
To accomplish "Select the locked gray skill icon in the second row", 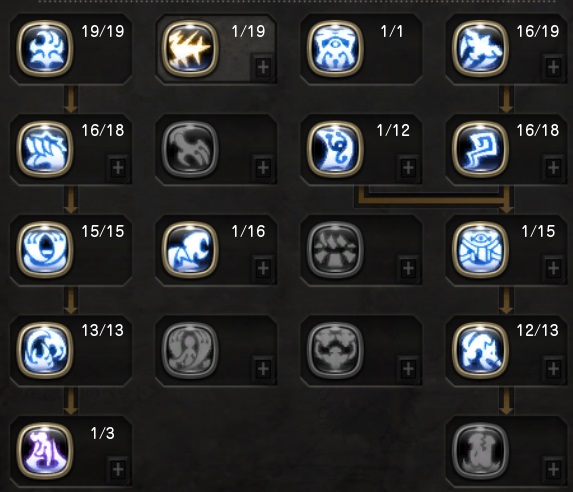I will [x=190, y=149].
